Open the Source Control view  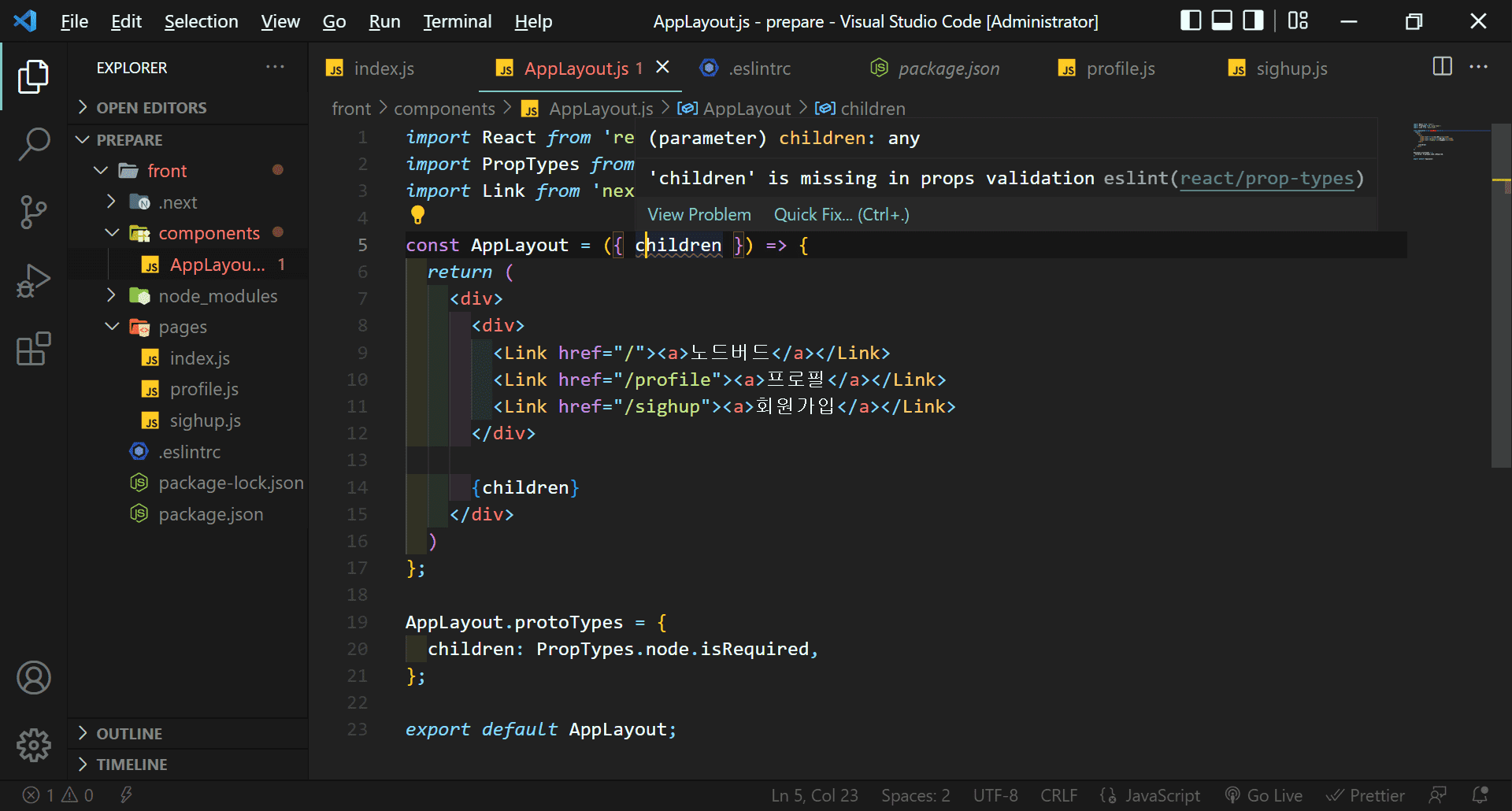[x=34, y=212]
